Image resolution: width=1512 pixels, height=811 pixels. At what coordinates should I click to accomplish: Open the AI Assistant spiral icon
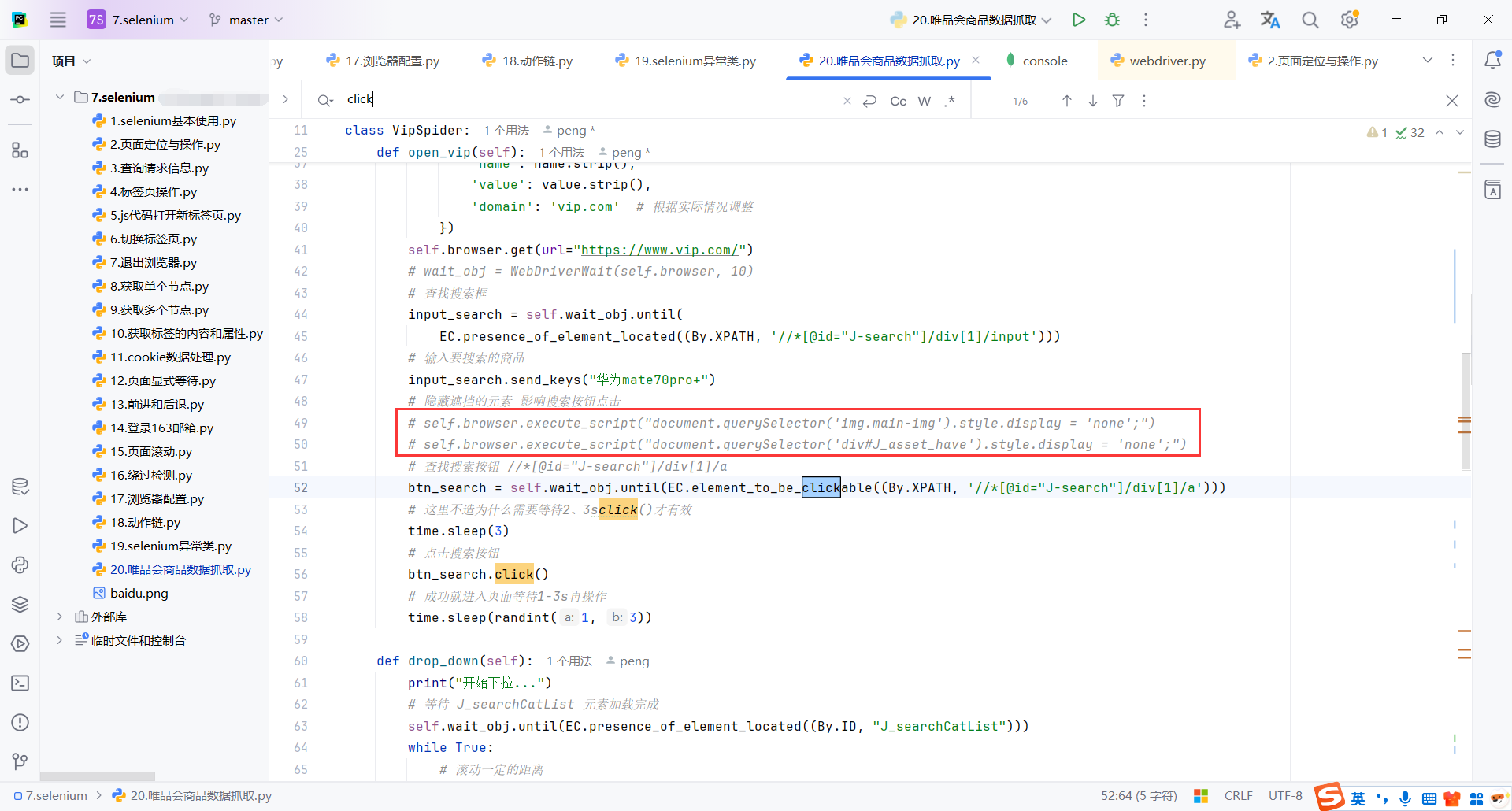pyautogui.click(x=1492, y=100)
